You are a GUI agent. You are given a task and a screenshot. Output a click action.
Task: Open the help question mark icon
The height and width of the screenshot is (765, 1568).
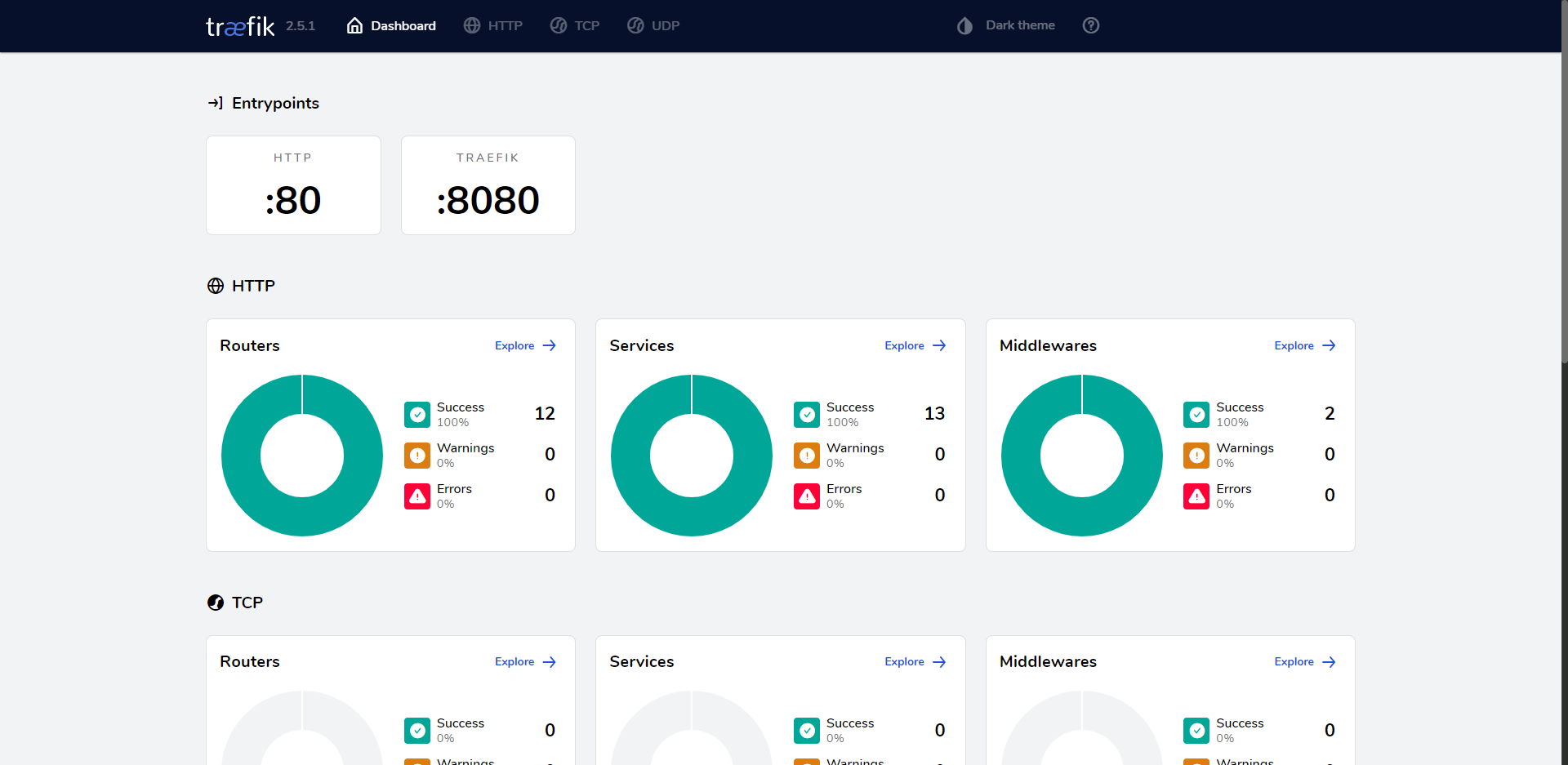coord(1091,25)
